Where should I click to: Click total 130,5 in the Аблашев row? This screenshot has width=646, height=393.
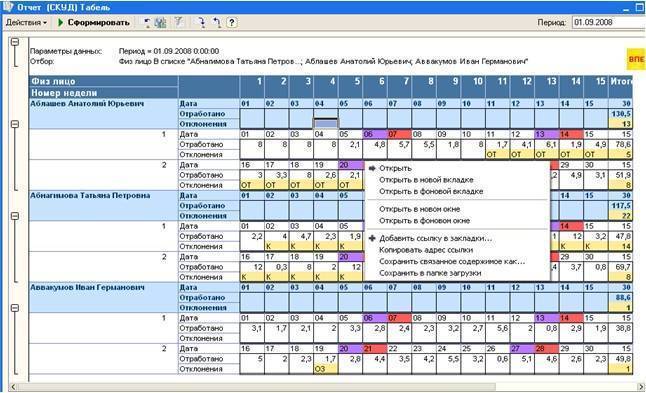(621, 114)
